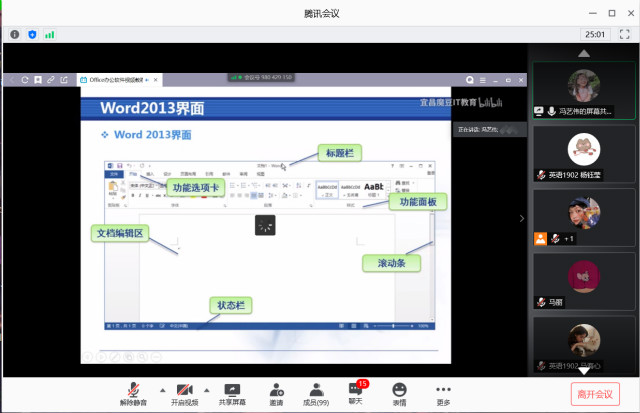Click the shared browser's link icon
The height and width of the screenshot is (413, 640).
(x=51, y=80)
